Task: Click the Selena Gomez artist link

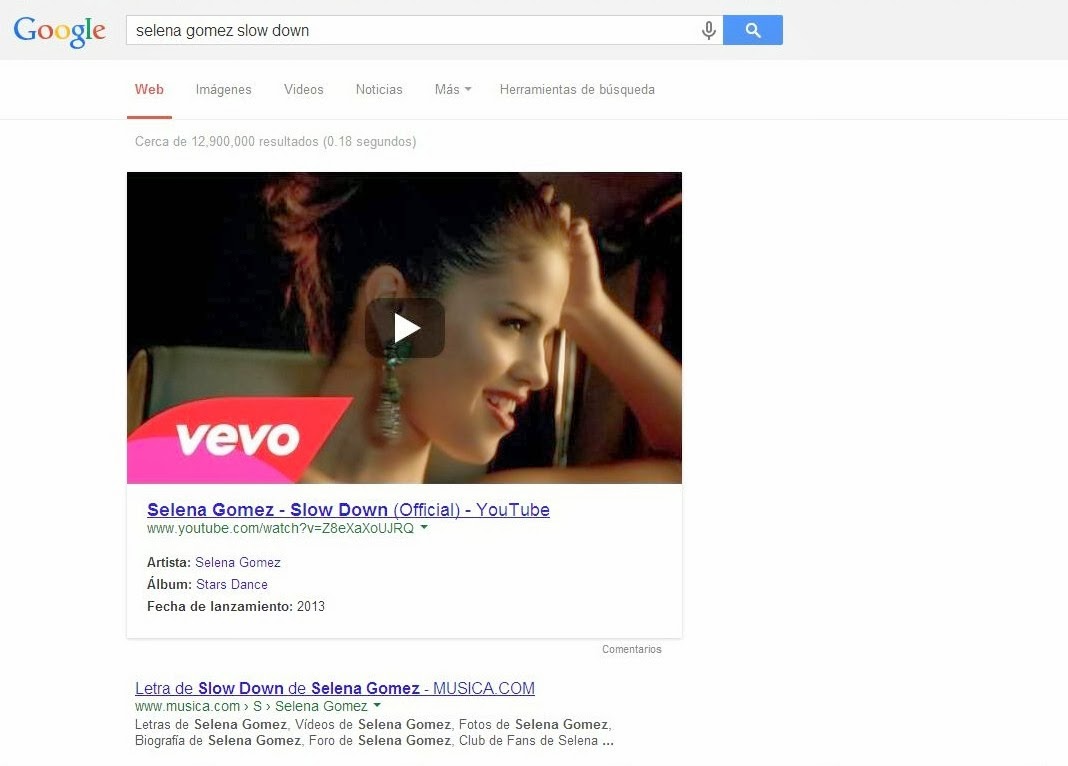Action: 238,562
